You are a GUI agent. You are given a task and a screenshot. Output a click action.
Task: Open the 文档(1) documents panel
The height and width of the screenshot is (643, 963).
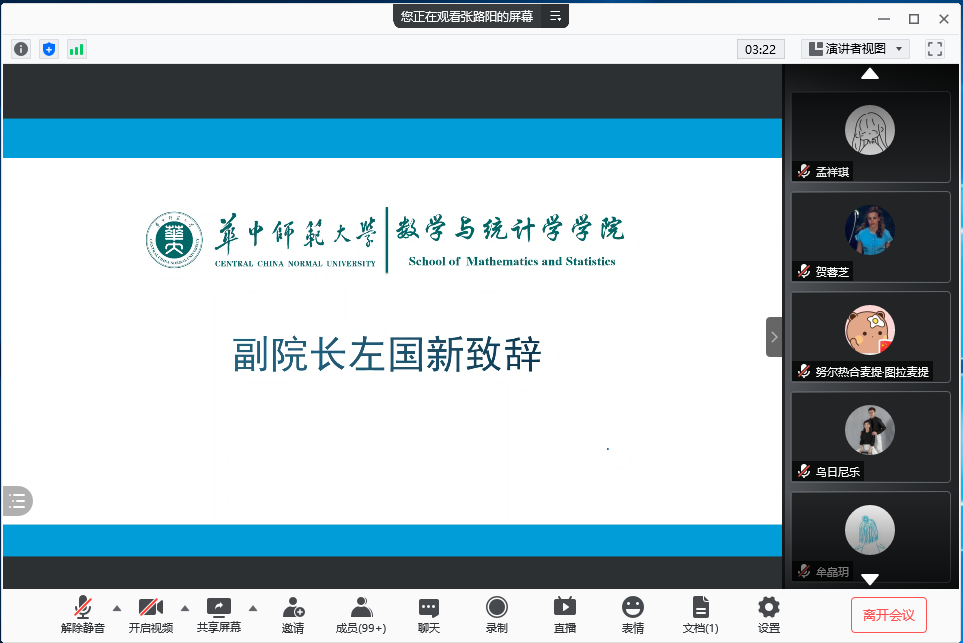(701, 614)
